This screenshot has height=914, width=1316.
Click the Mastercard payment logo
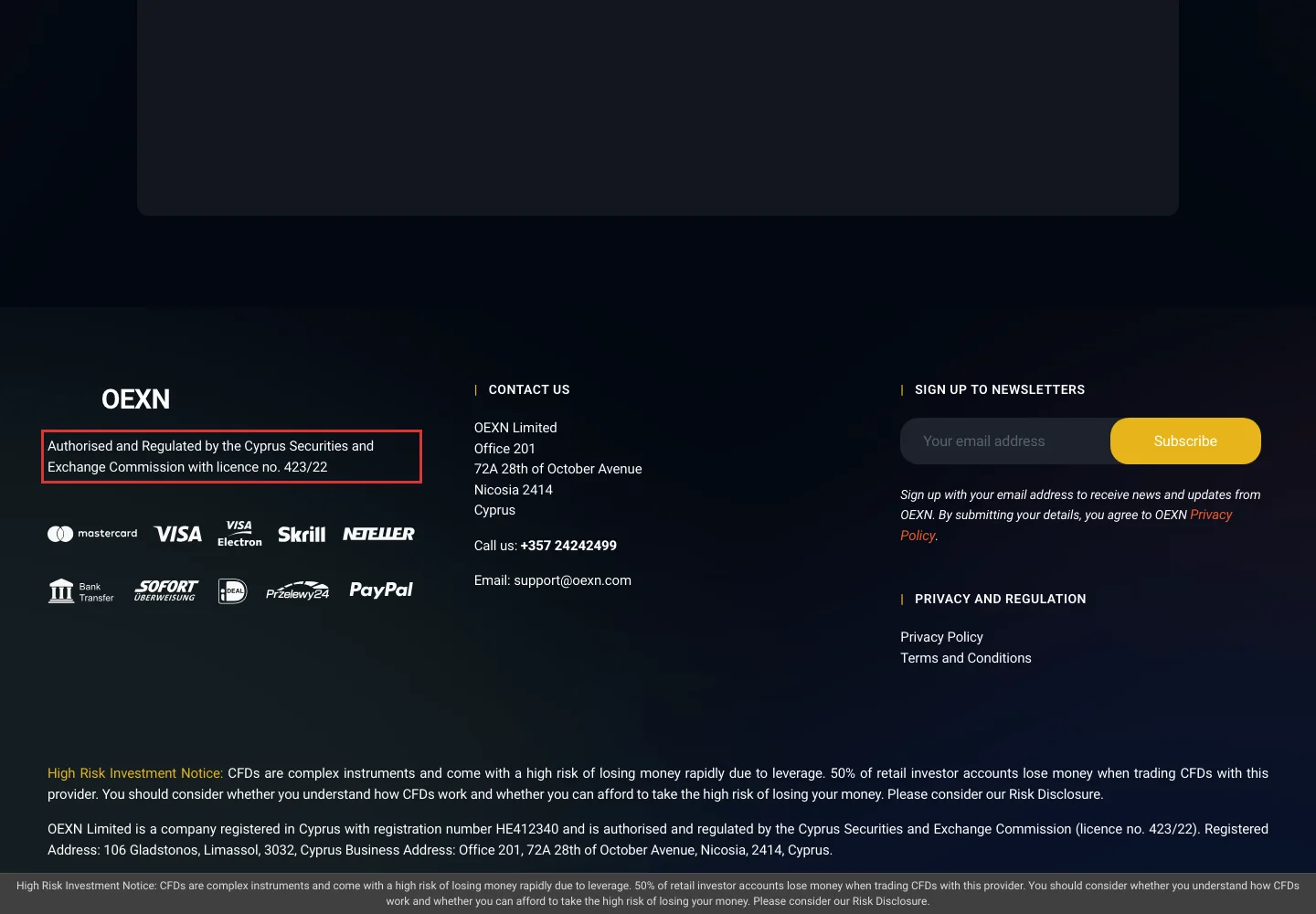92,534
